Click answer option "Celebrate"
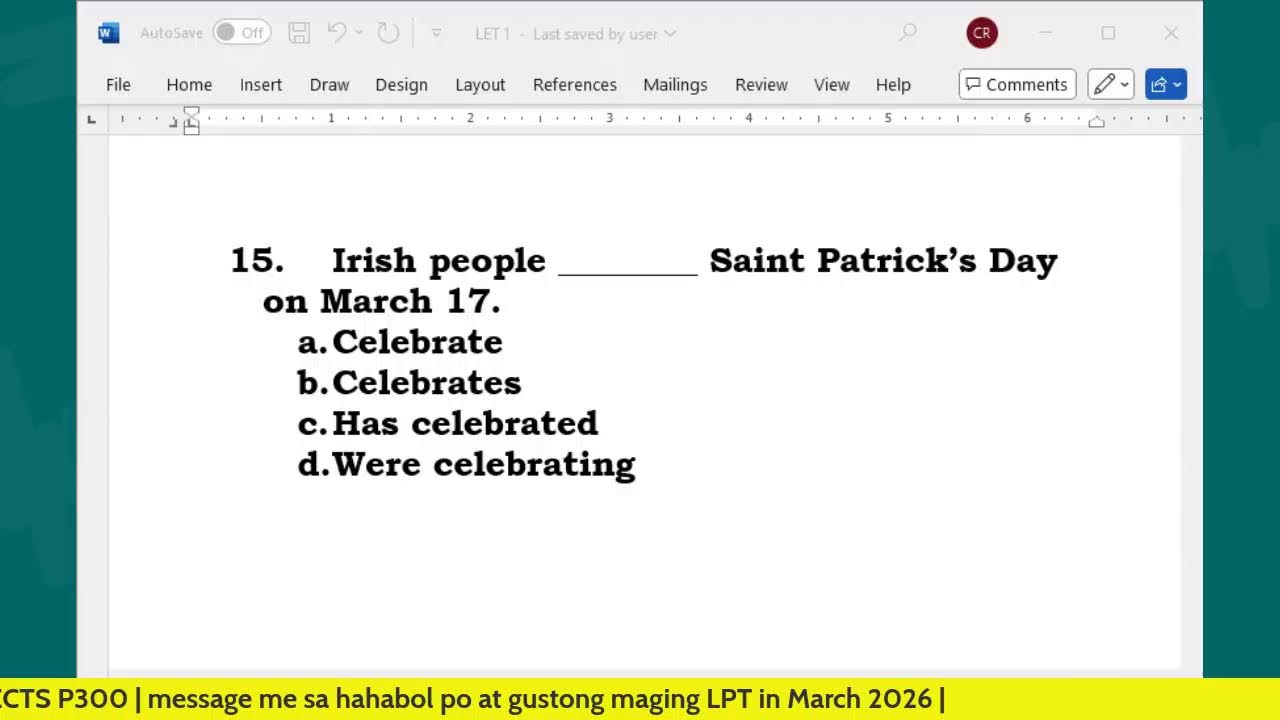Viewport: 1280px width, 720px height. [417, 342]
